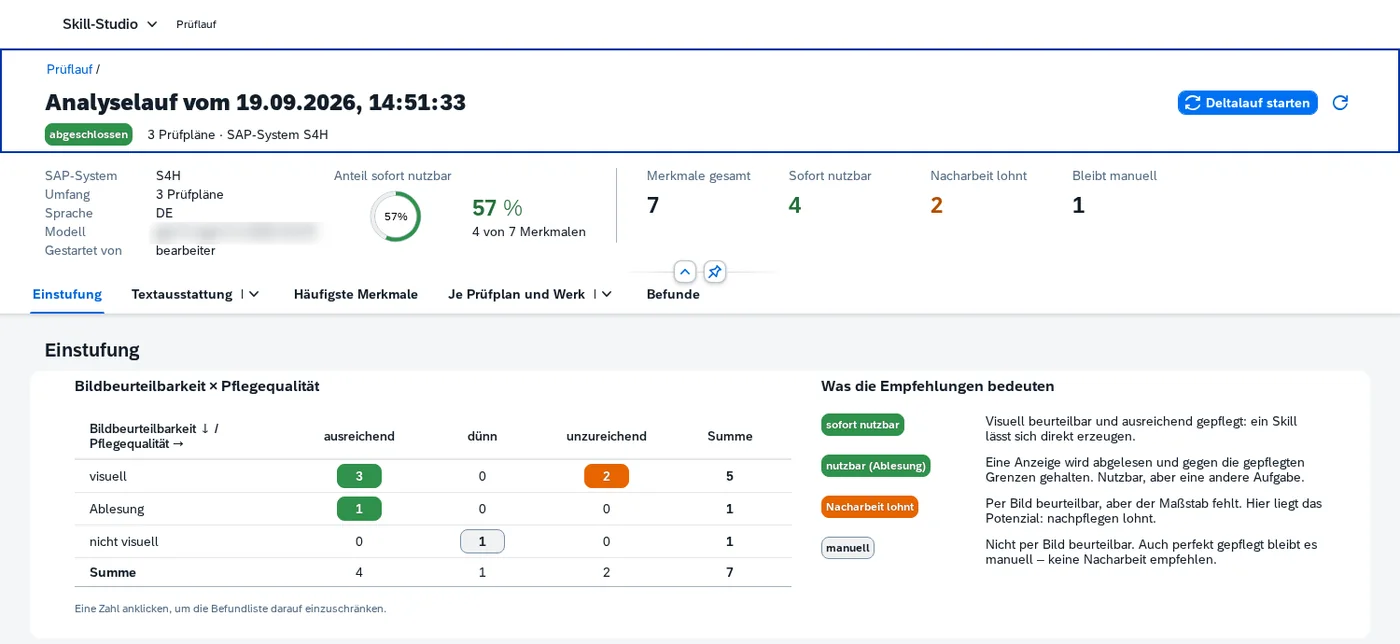Click the Sprache value DE
The image size is (1400, 644).
(x=164, y=213)
